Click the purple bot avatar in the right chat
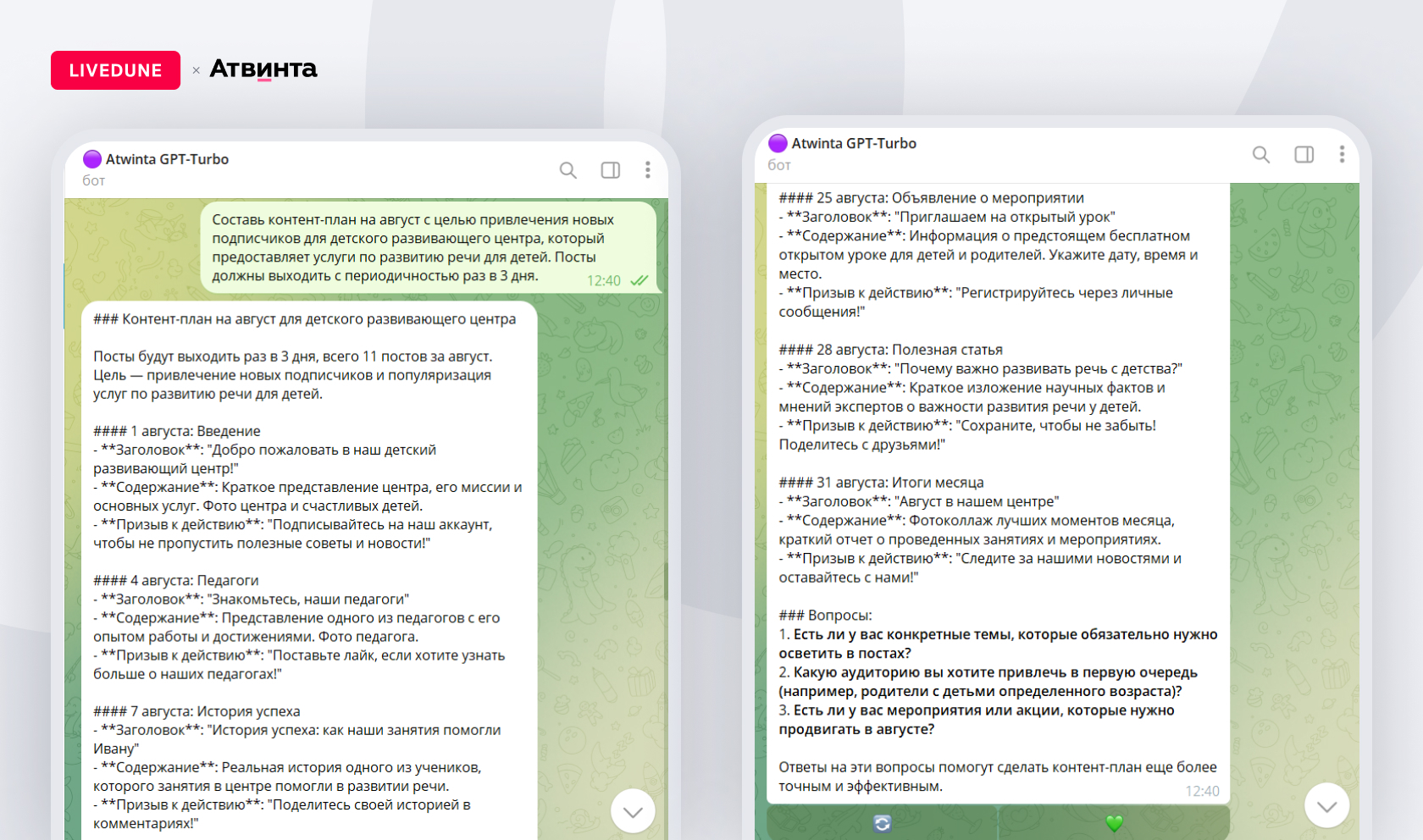The width and height of the screenshot is (1423, 840). click(x=778, y=143)
